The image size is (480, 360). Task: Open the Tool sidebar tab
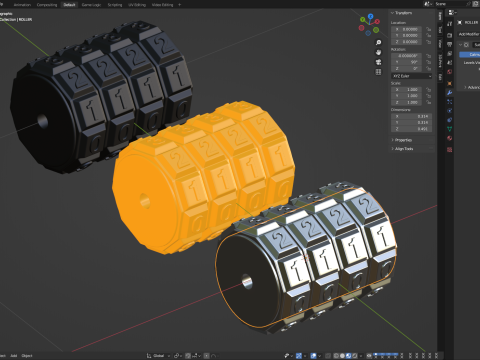point(440,30)
